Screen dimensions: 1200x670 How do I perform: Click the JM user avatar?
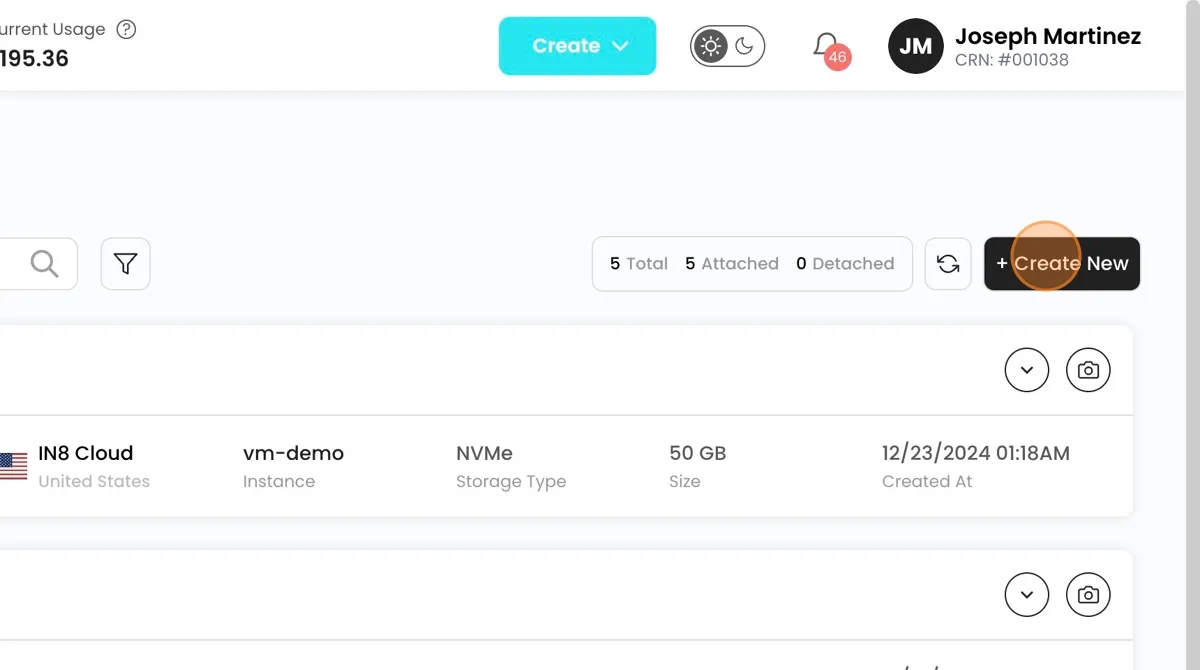click(915, 46)
